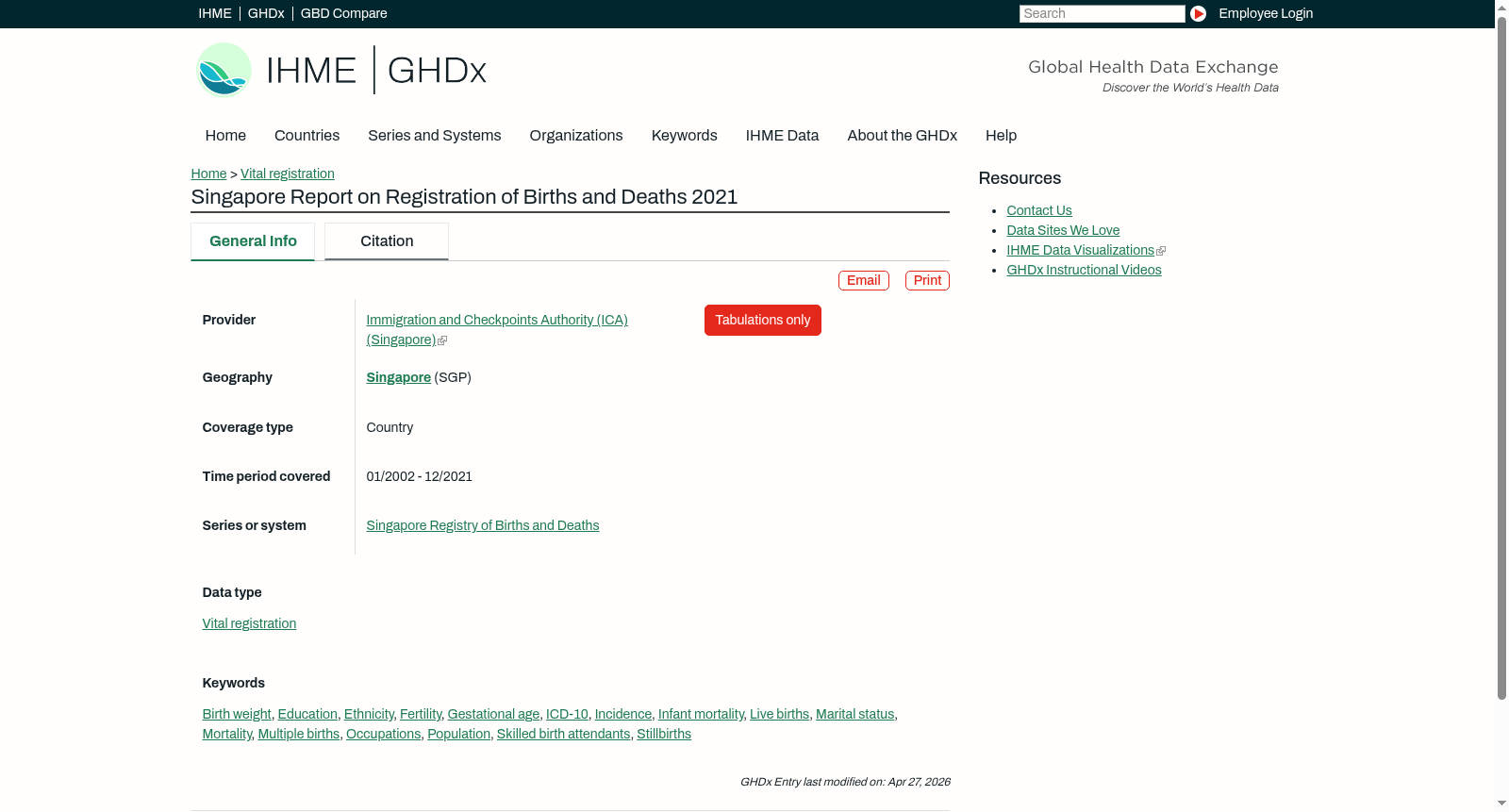Click the Email button
This screenshot has width=1509, height=812.
(x=864, y=280)
